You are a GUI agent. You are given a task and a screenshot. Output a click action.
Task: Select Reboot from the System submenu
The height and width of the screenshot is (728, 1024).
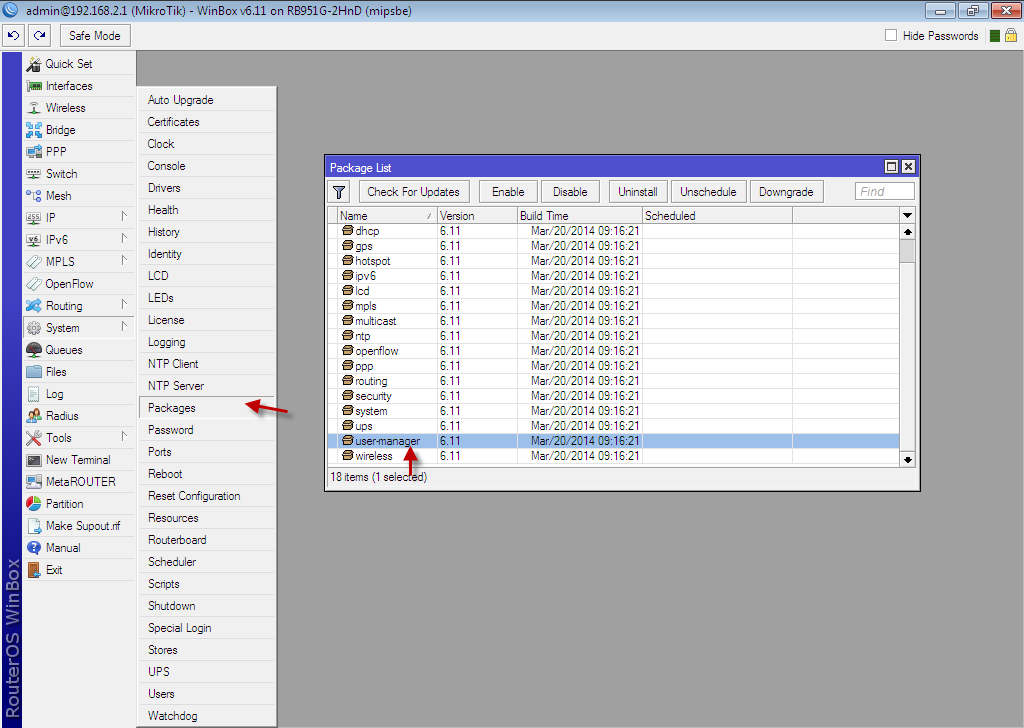click(x=207, y=474)
